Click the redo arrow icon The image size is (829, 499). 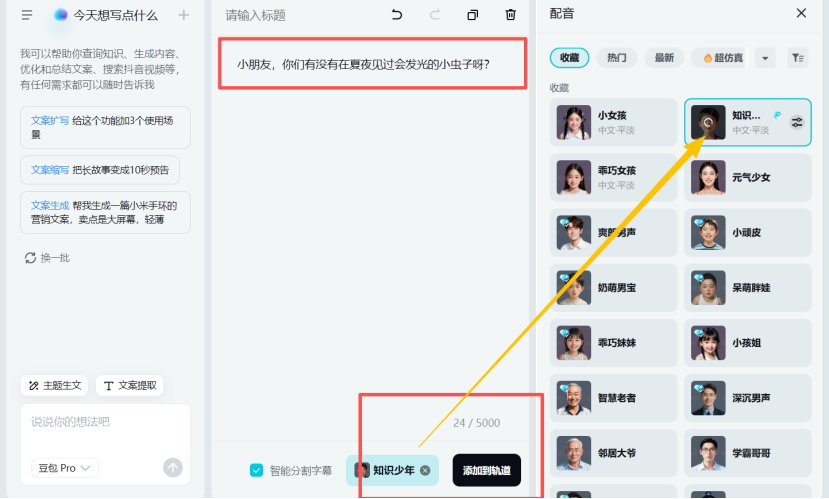pos(435,14)
